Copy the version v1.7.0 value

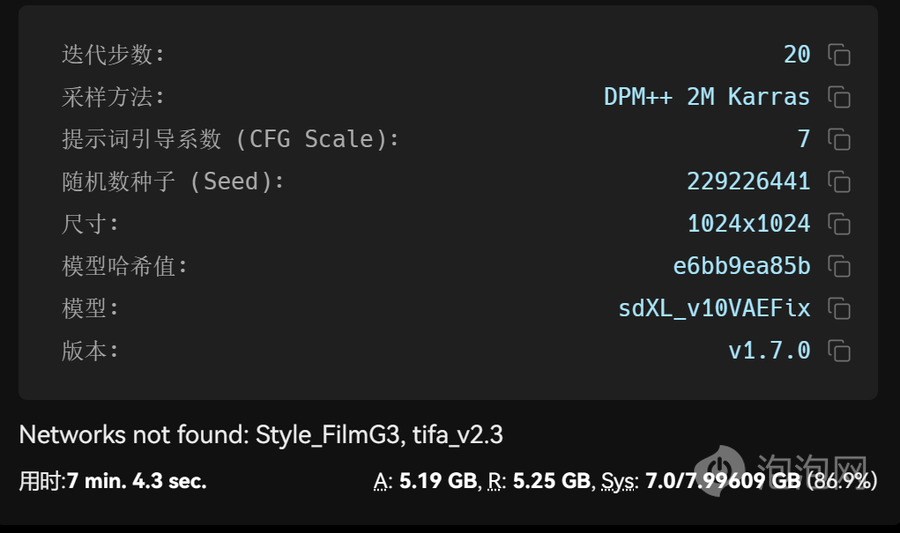pos(839,351)
